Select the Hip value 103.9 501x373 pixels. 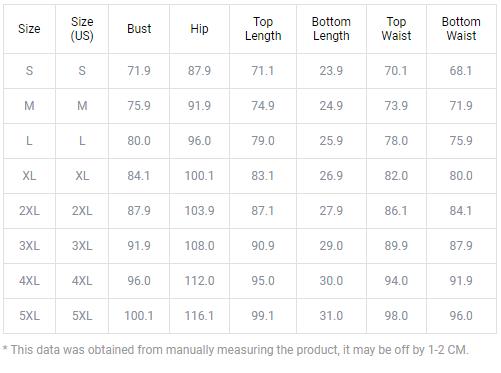point(199,211)
